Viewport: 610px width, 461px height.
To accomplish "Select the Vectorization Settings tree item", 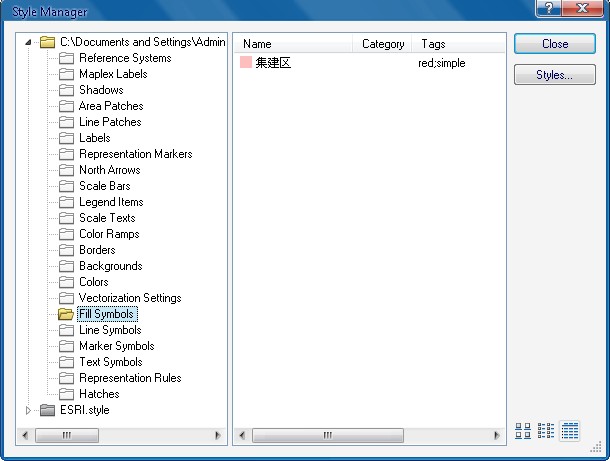I will point(130,298).
